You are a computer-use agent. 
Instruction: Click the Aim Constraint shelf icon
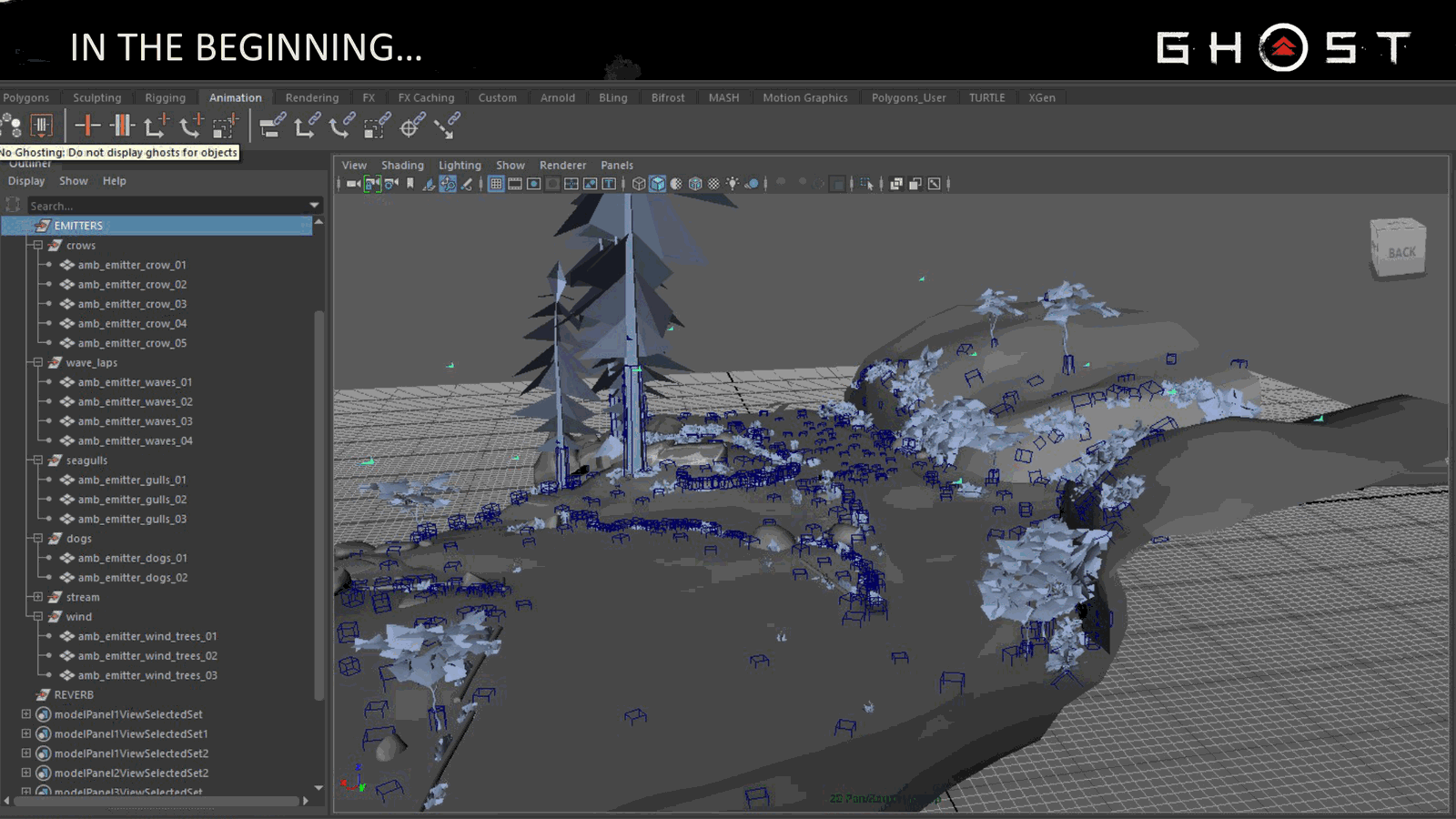coord(412,125)
